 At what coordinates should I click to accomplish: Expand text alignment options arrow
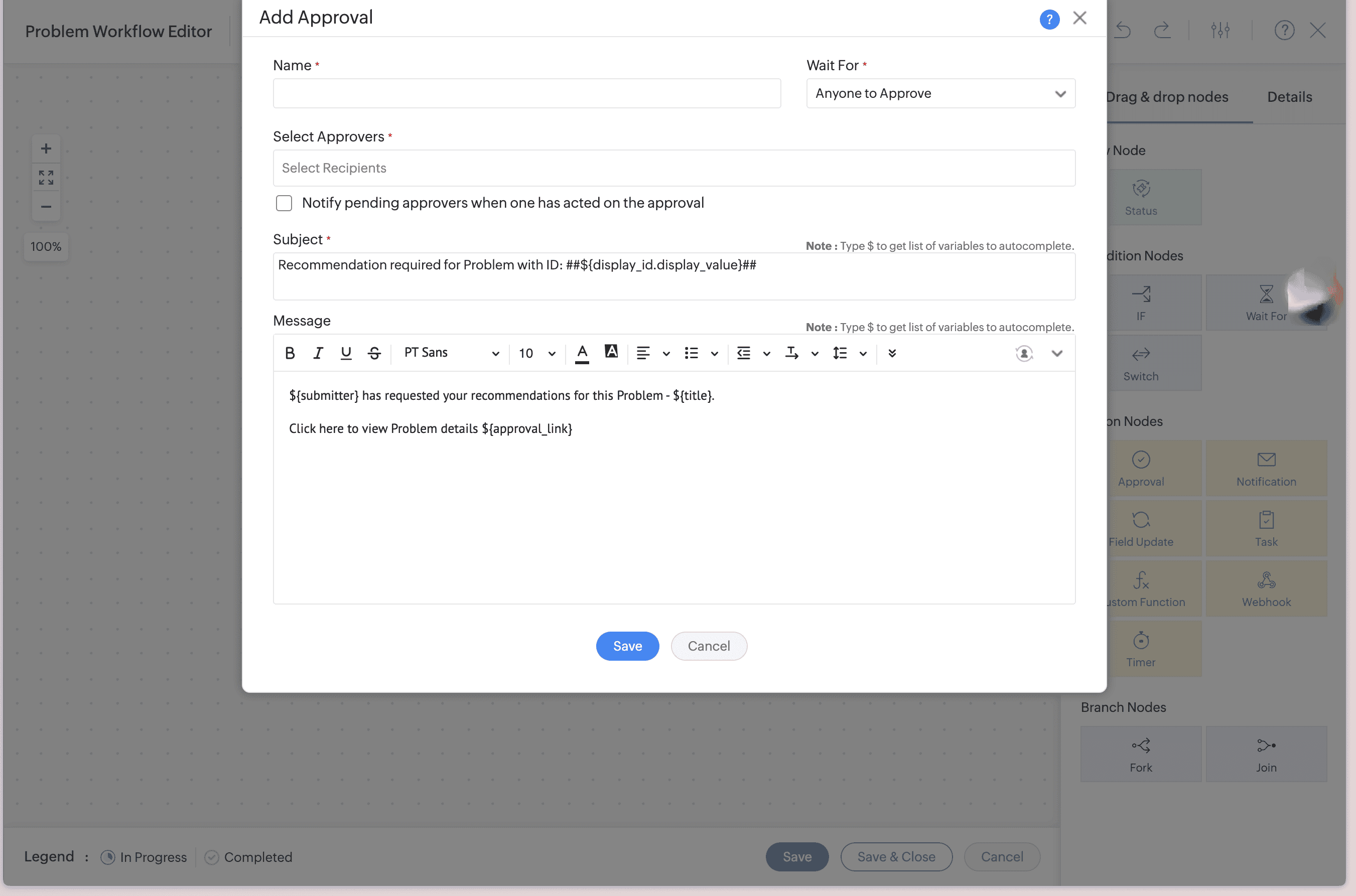(666, 354)
